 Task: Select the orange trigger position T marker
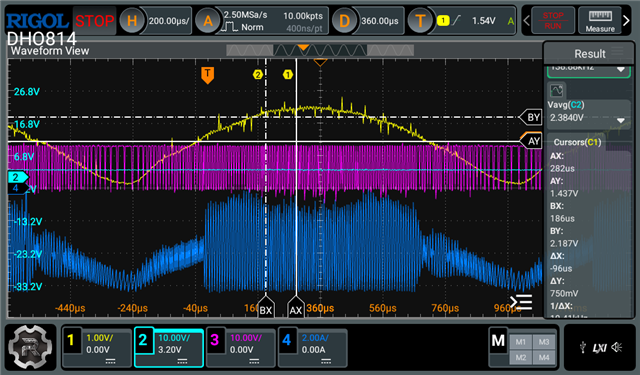207,75
